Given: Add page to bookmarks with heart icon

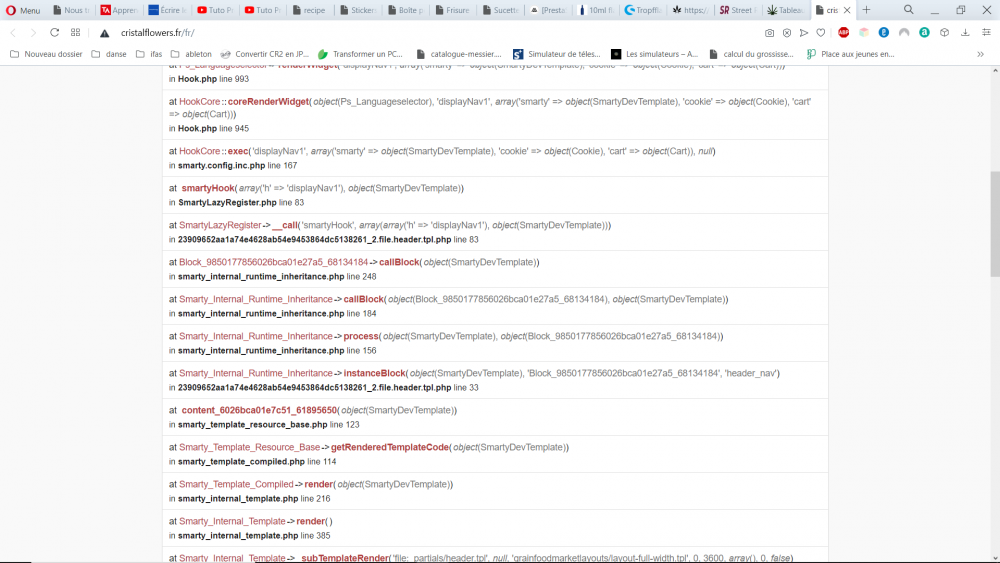Looking at the screenshot, I should 821,33.
